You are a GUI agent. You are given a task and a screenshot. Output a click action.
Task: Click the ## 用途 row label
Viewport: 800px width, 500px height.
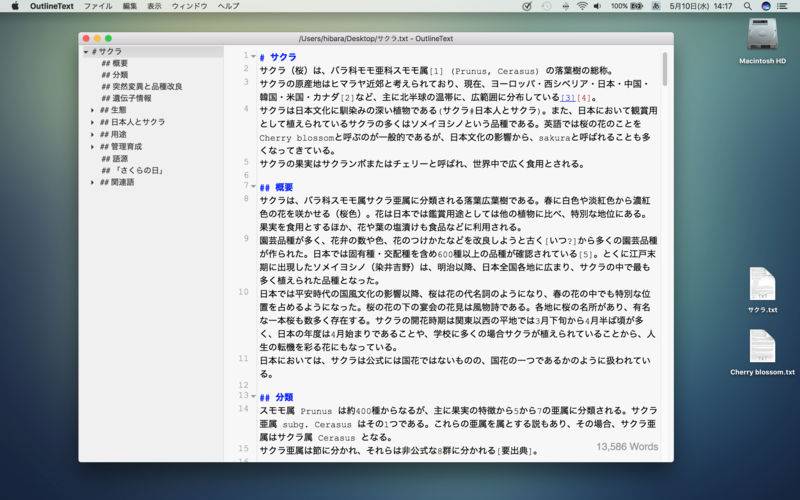tap(113, 135)
